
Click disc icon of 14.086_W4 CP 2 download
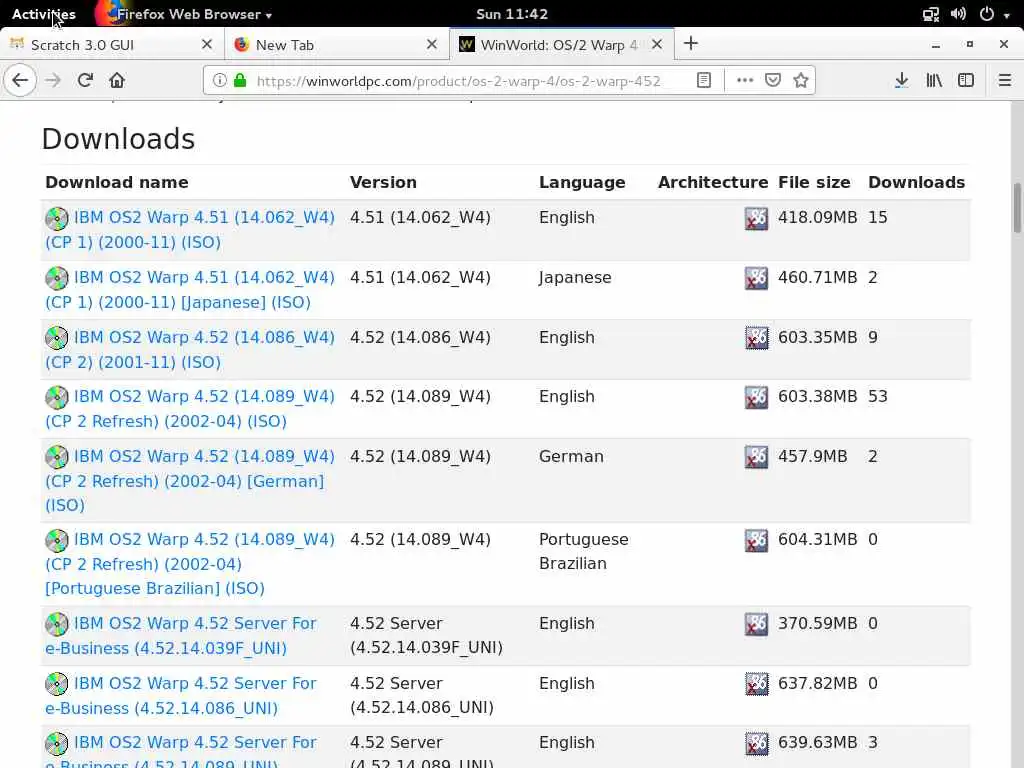click(57, 338)
